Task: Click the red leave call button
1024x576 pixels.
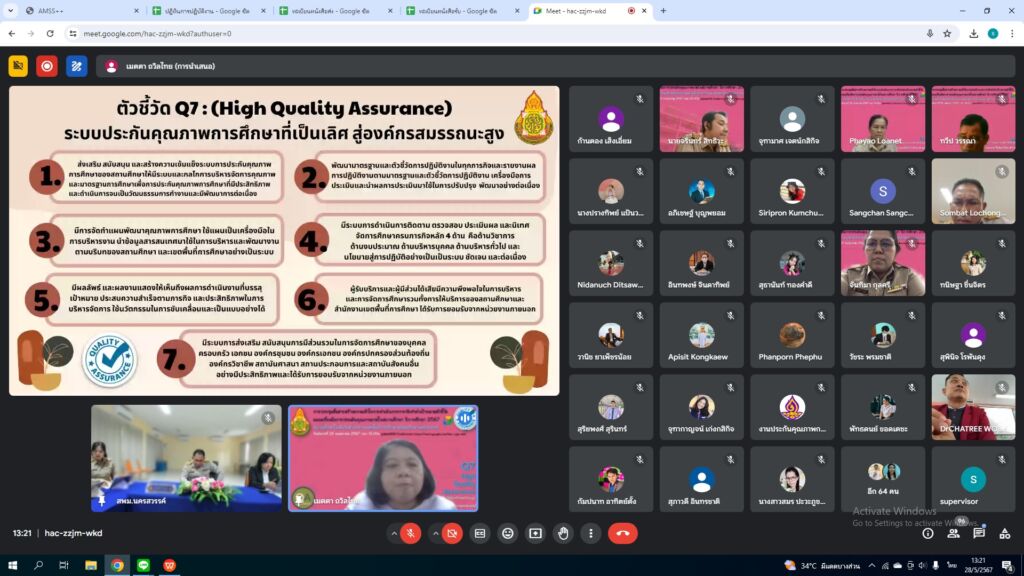Action: [x=622, y=533]
